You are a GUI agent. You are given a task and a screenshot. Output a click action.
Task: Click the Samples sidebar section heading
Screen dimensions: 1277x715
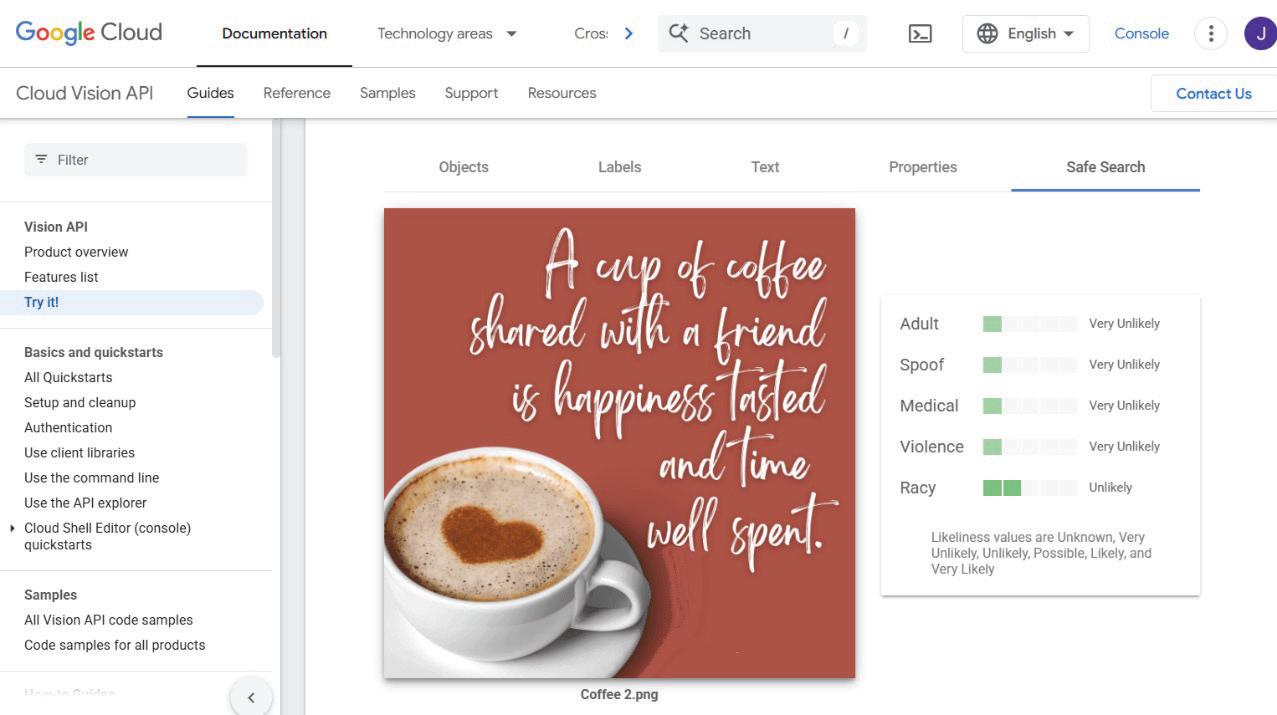point(50,595)
